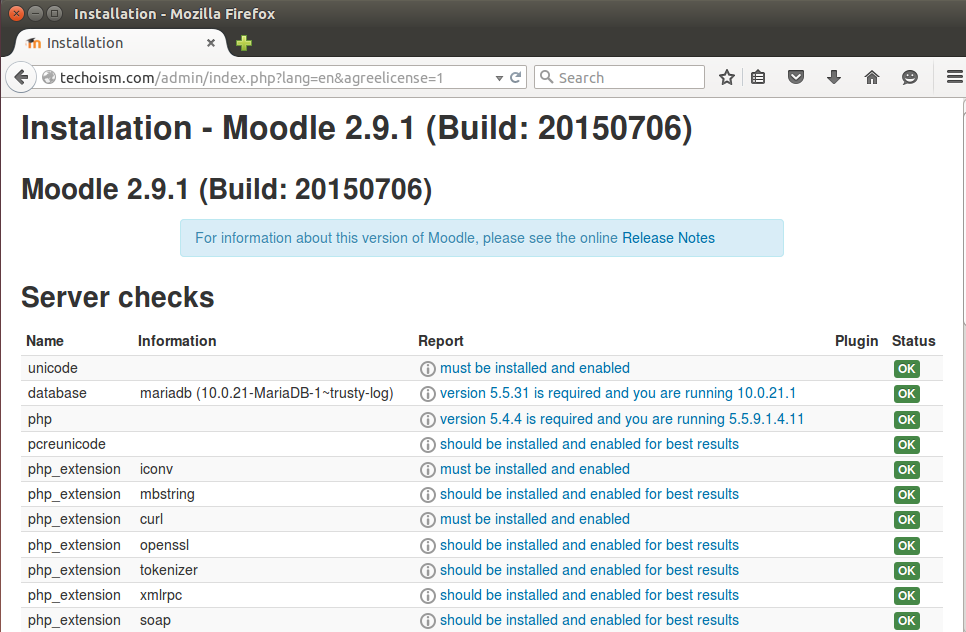Viewport: 966px width, 632px height.
Task: Open 'version 5.5.31 is required' database link
Action: pyautogui.click(x=618, y=394)
